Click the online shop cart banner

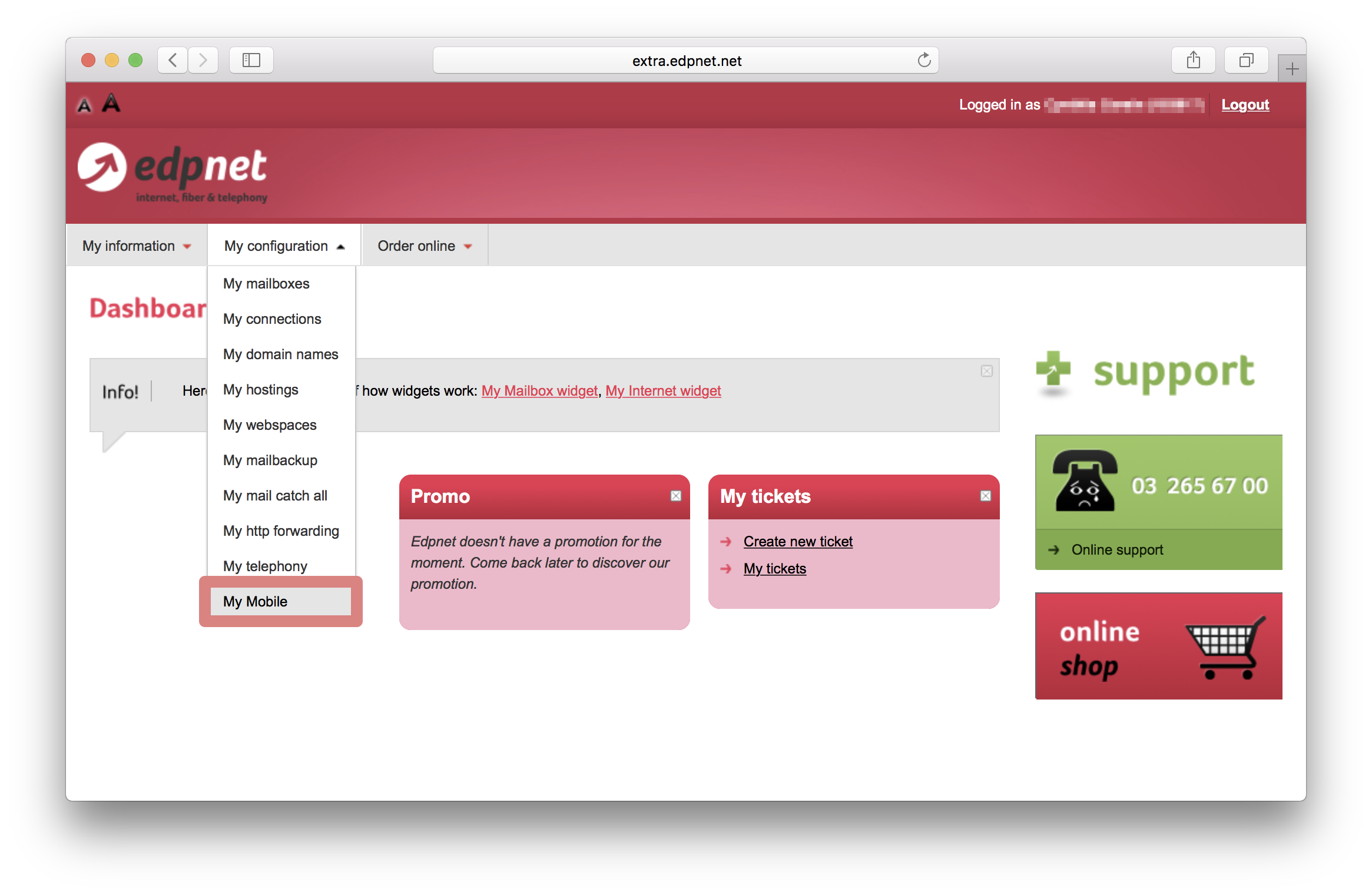[x=1158, y=646]
